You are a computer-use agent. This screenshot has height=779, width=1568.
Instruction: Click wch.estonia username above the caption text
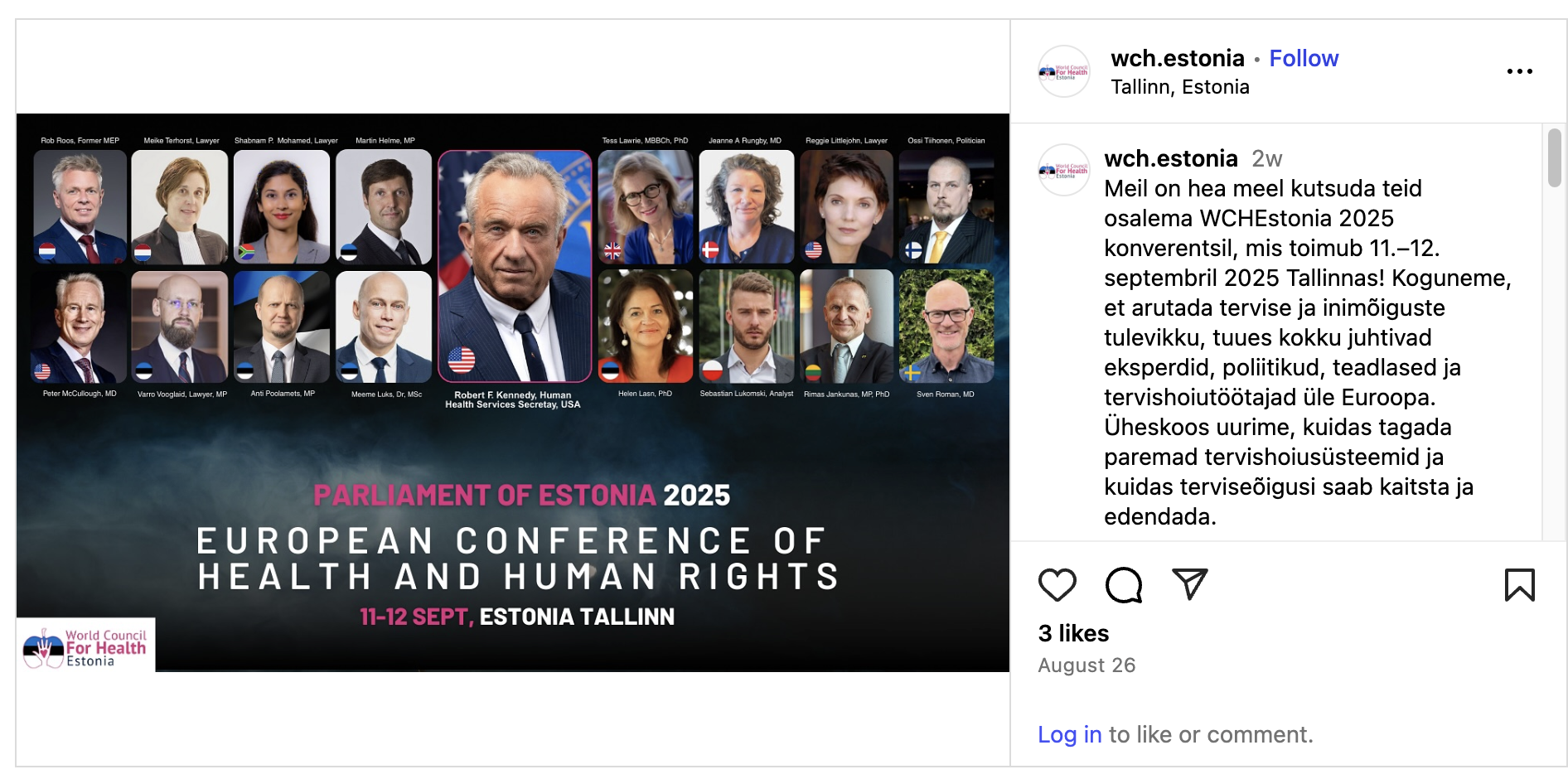tap(1170, 158)
